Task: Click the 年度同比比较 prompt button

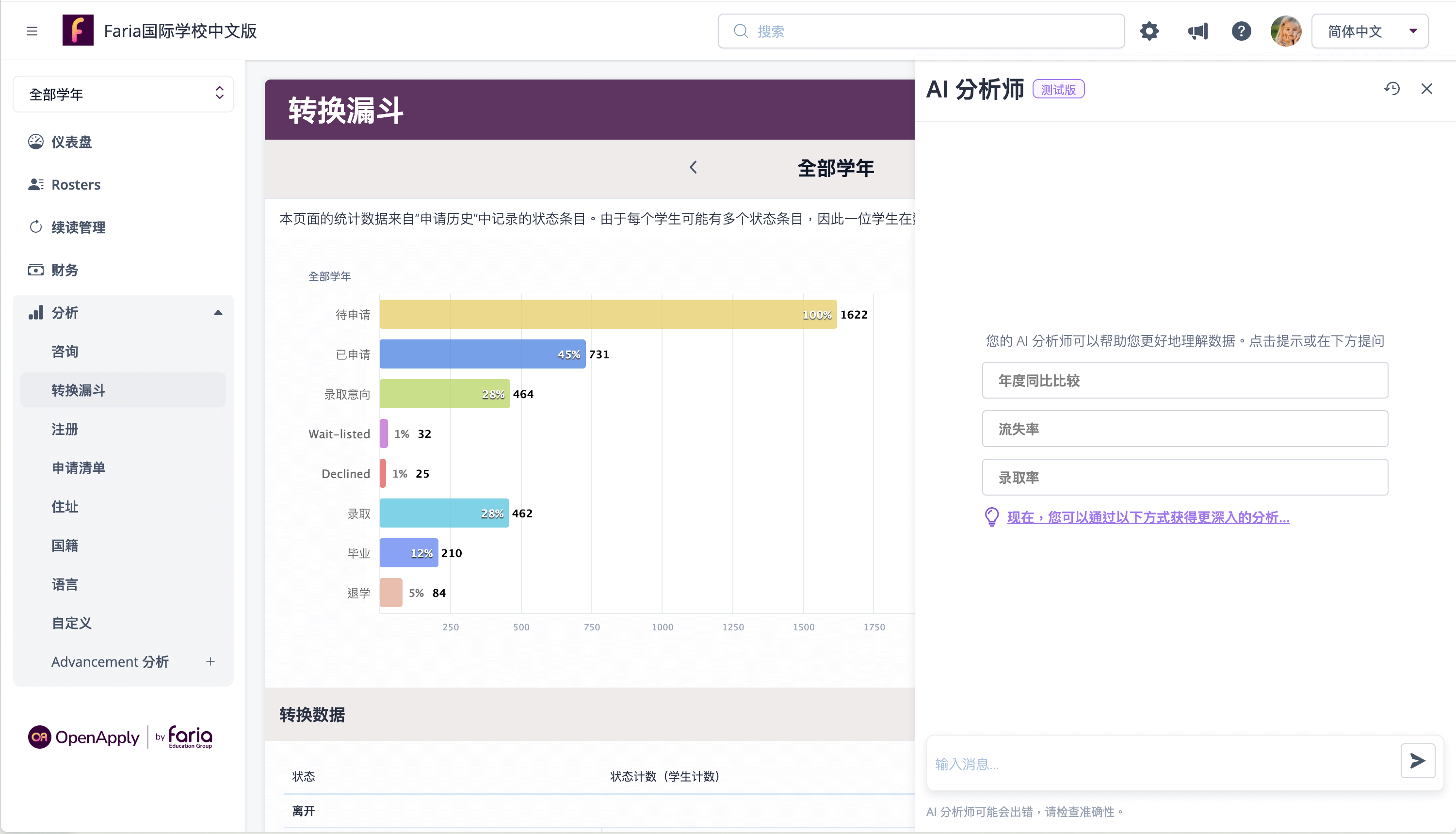Action: tap(1184, 380)
